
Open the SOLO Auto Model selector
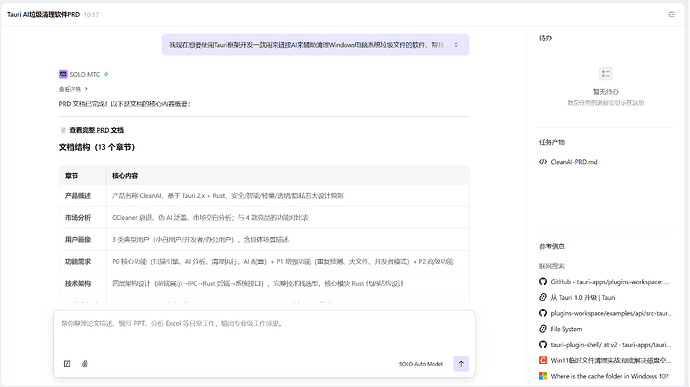click(421, 364)
